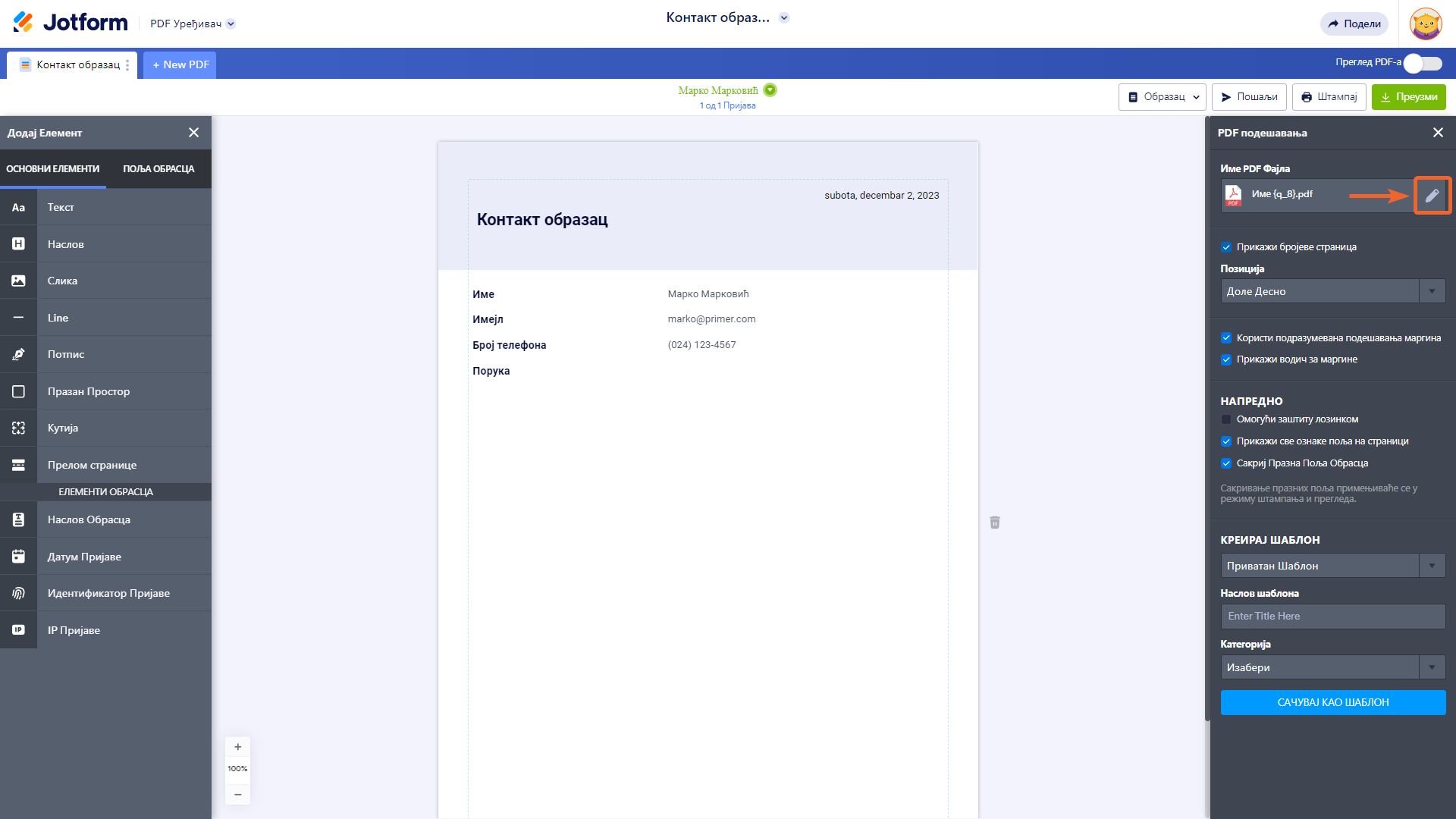Expand the Приватан Шаблон dropdown
1456x819 pixels.
click(1332, 566)
